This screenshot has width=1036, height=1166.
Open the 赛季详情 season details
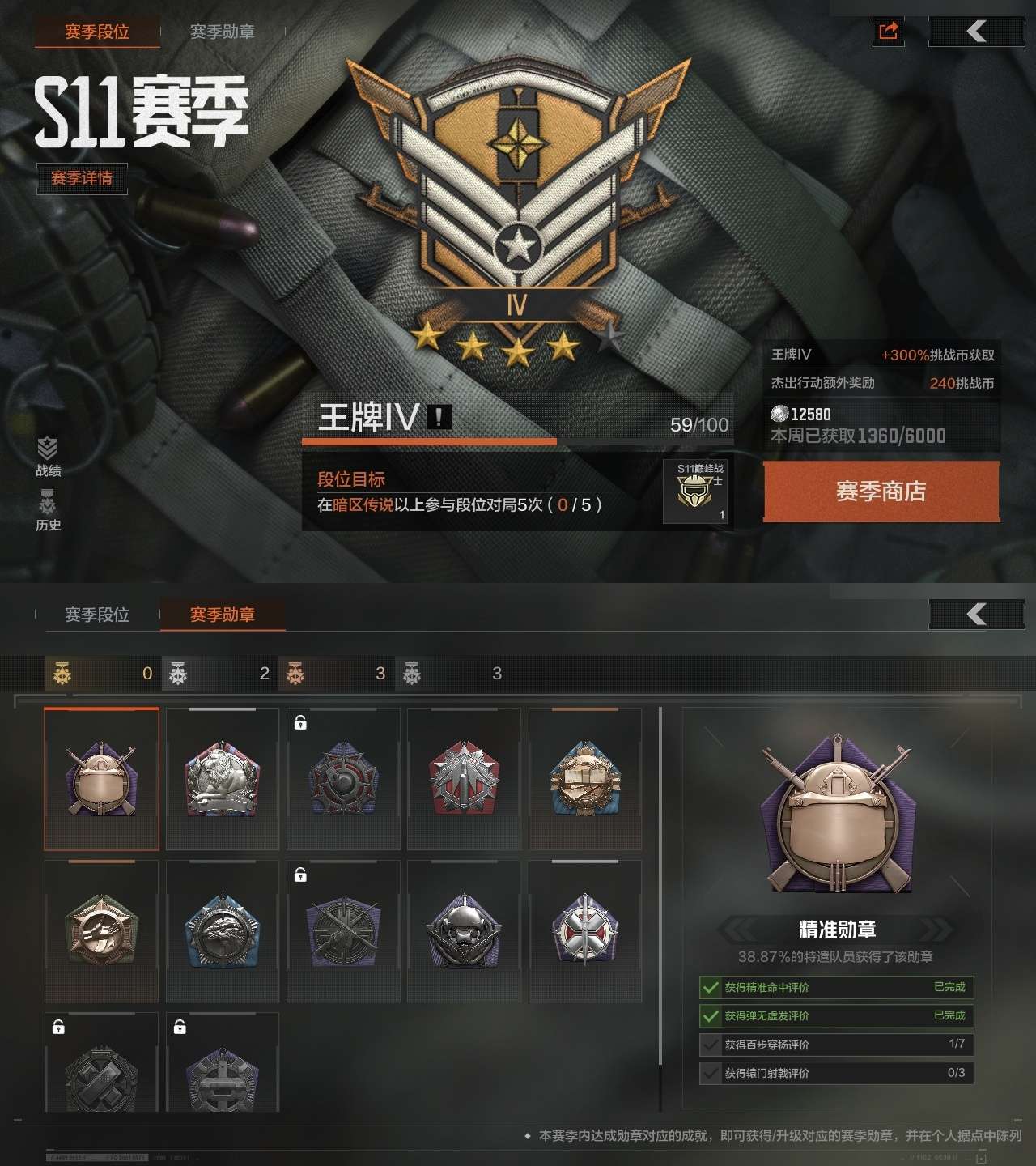point(82,178)
